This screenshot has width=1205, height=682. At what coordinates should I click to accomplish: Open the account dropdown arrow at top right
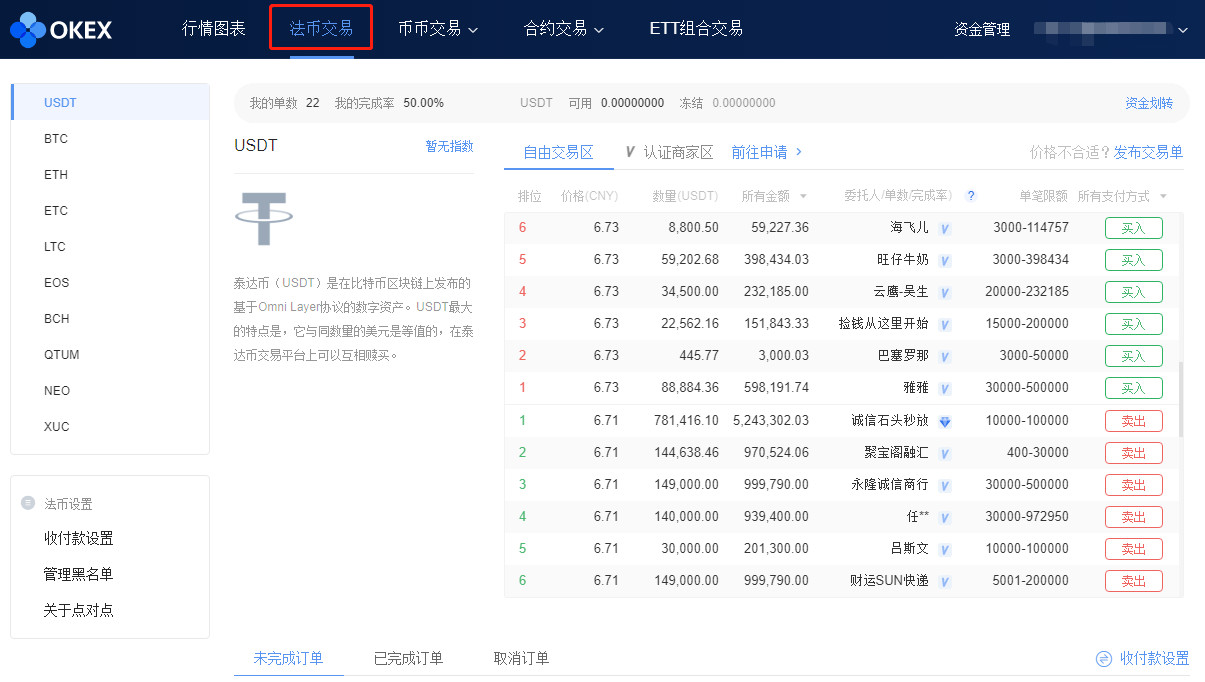coord(1183,30)
